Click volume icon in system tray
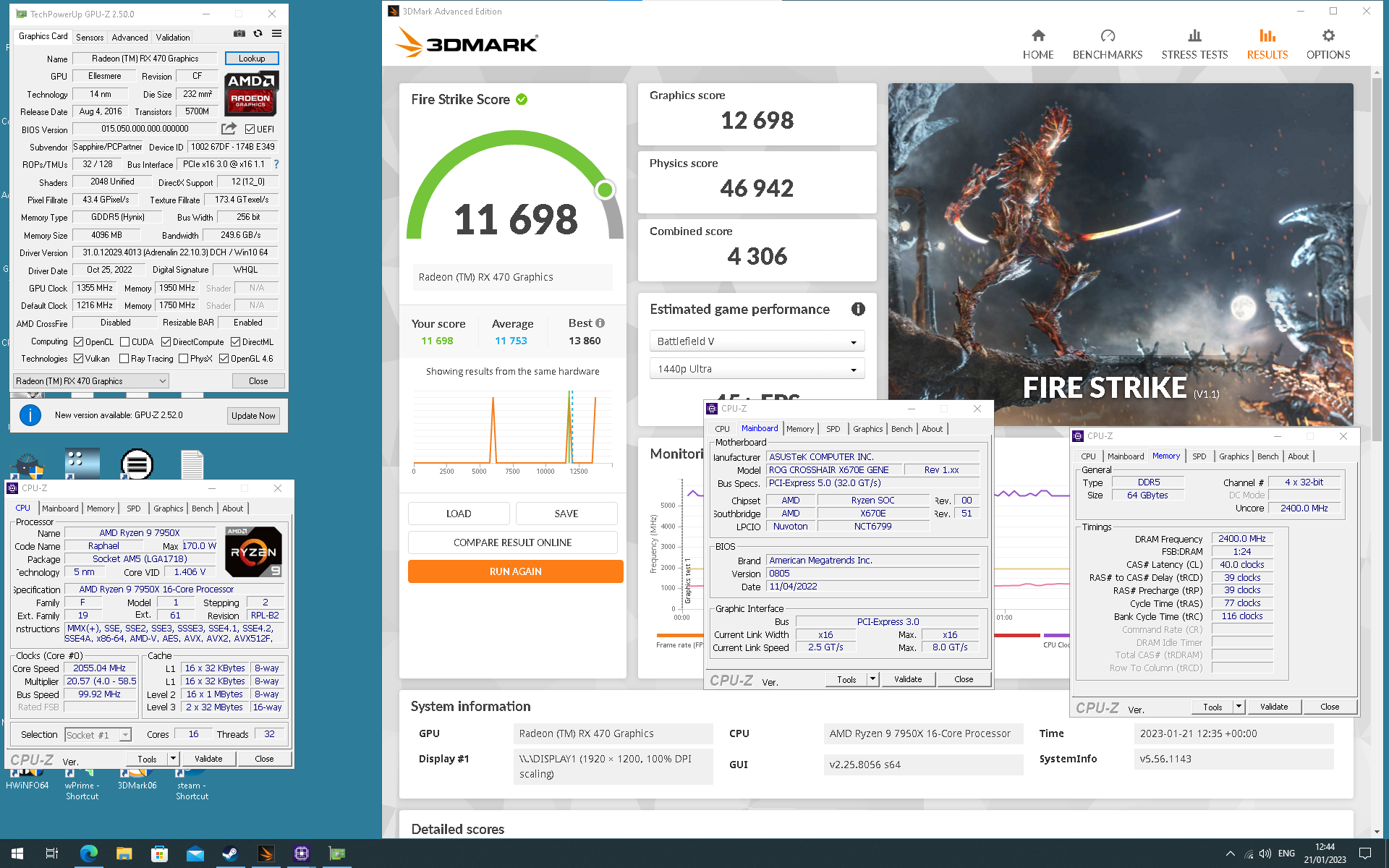The image size is (1389, 868). [1265, 854]
